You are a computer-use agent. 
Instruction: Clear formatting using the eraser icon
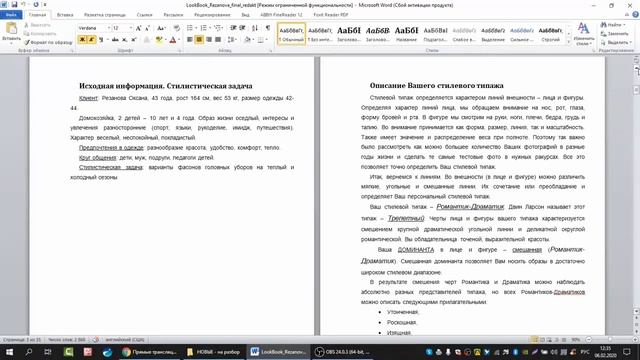coord(176,28)
